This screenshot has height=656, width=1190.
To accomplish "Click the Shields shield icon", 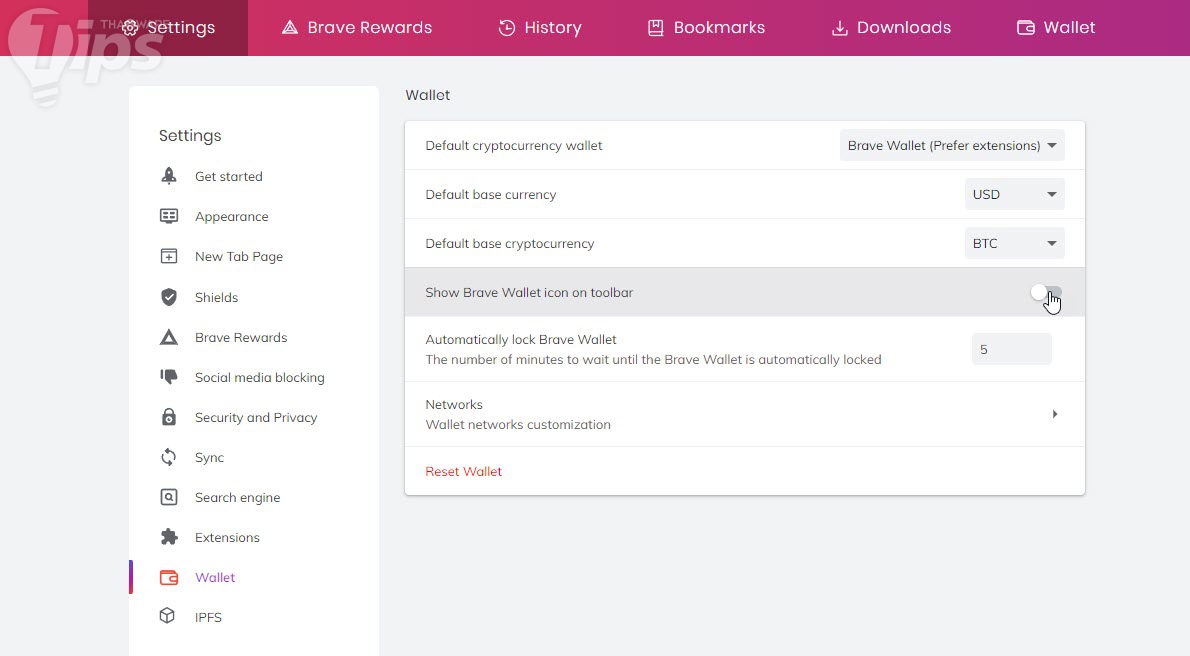I will click(x=169, y=297).
